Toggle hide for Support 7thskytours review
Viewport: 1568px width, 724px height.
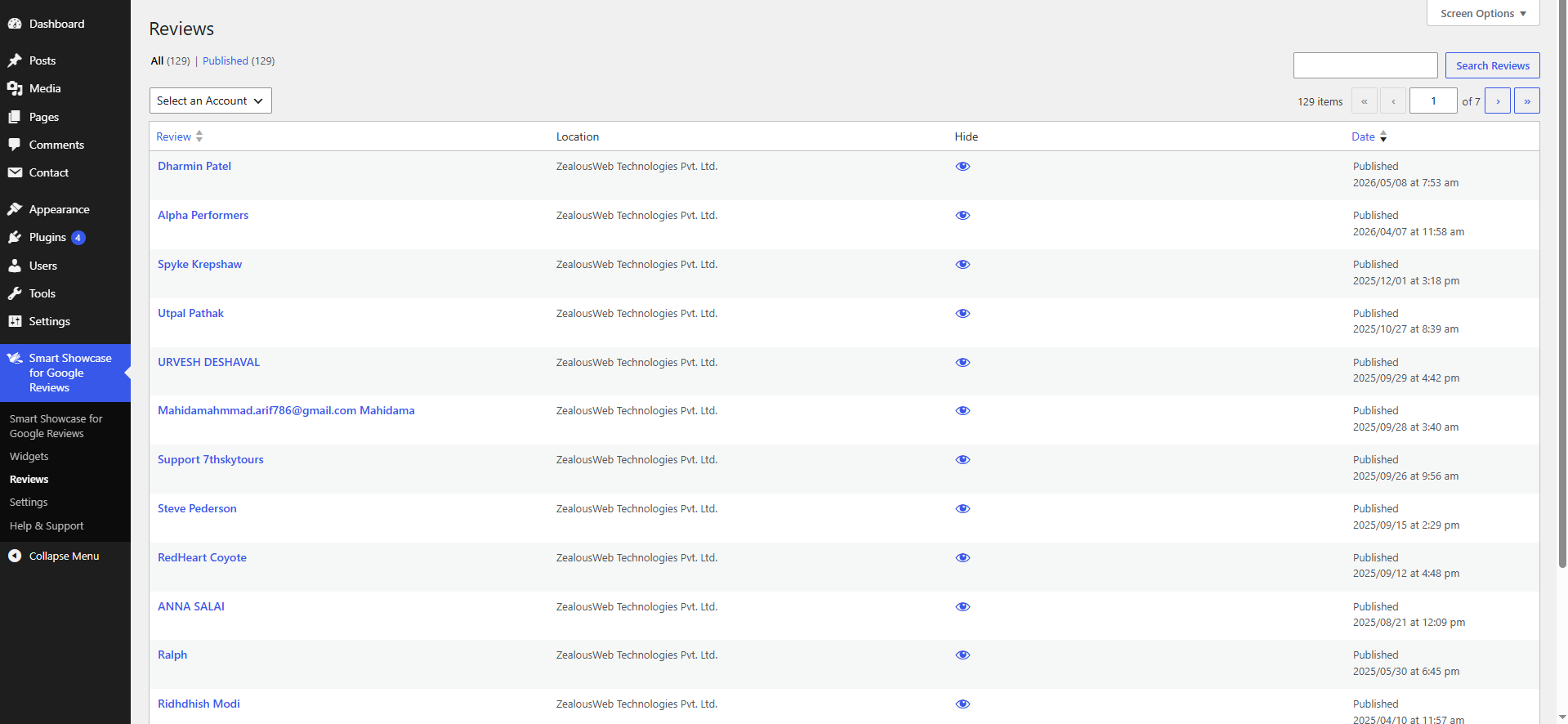pos(963,459)
